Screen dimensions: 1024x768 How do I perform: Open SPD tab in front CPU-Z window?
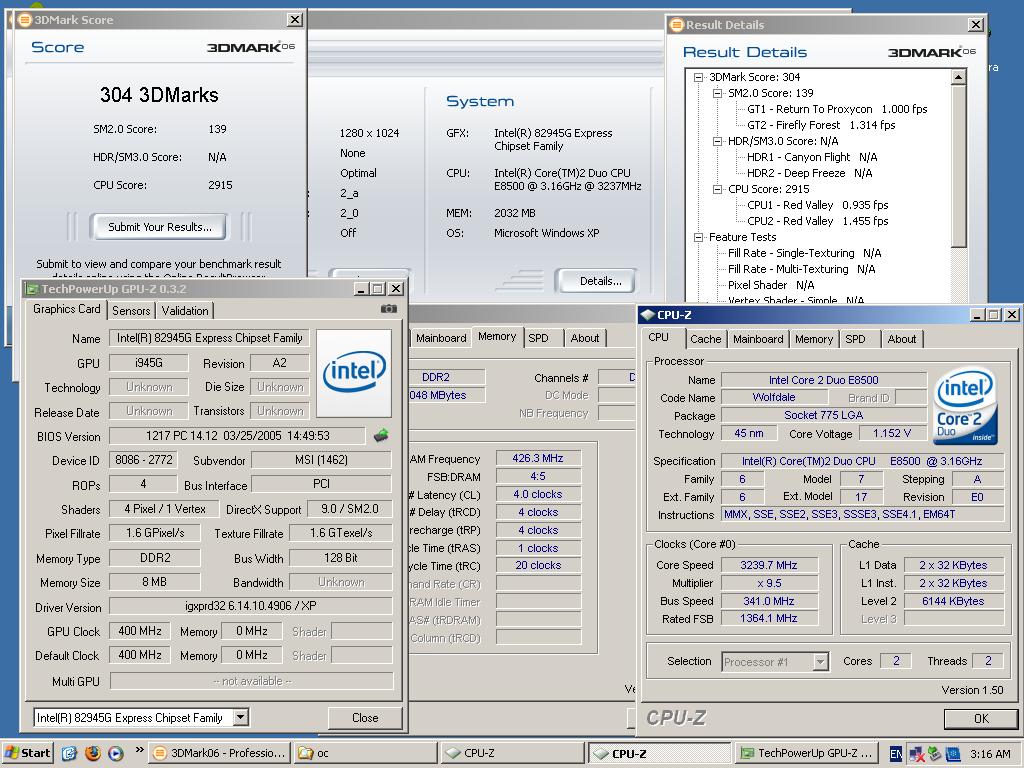pos(856,339)
